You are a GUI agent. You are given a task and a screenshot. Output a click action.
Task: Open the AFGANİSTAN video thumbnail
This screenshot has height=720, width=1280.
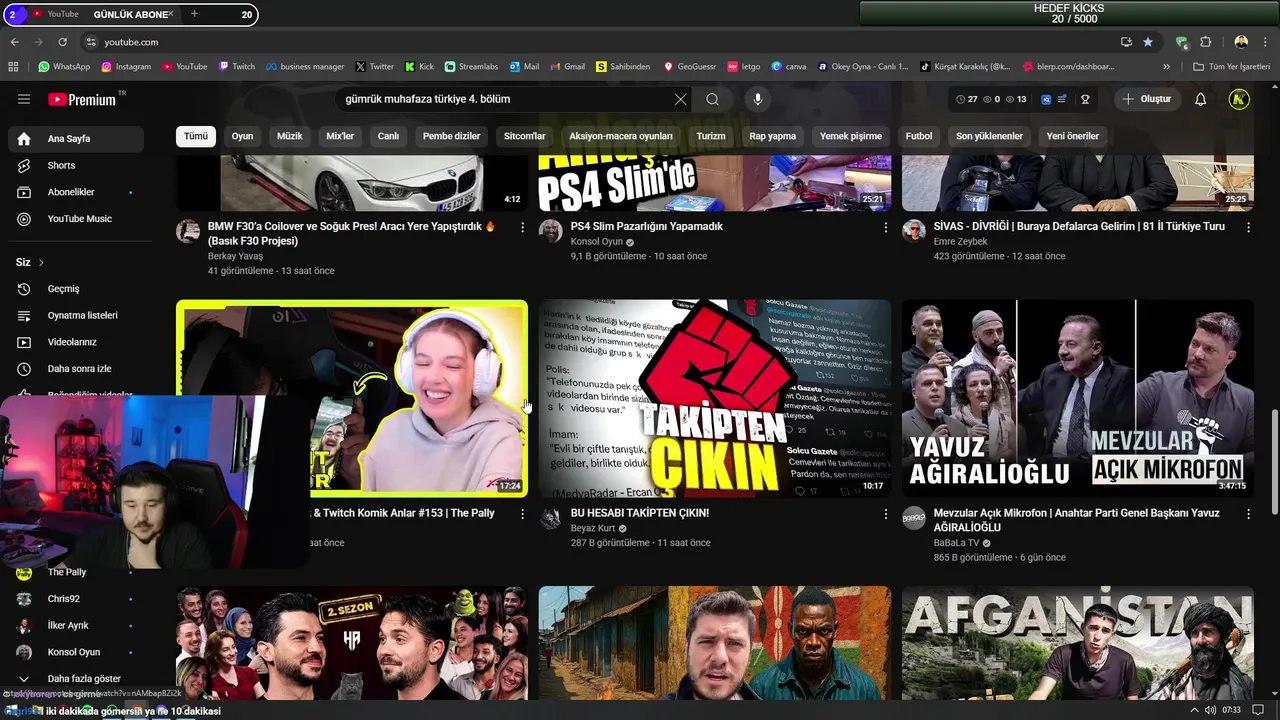(1078, 642)
